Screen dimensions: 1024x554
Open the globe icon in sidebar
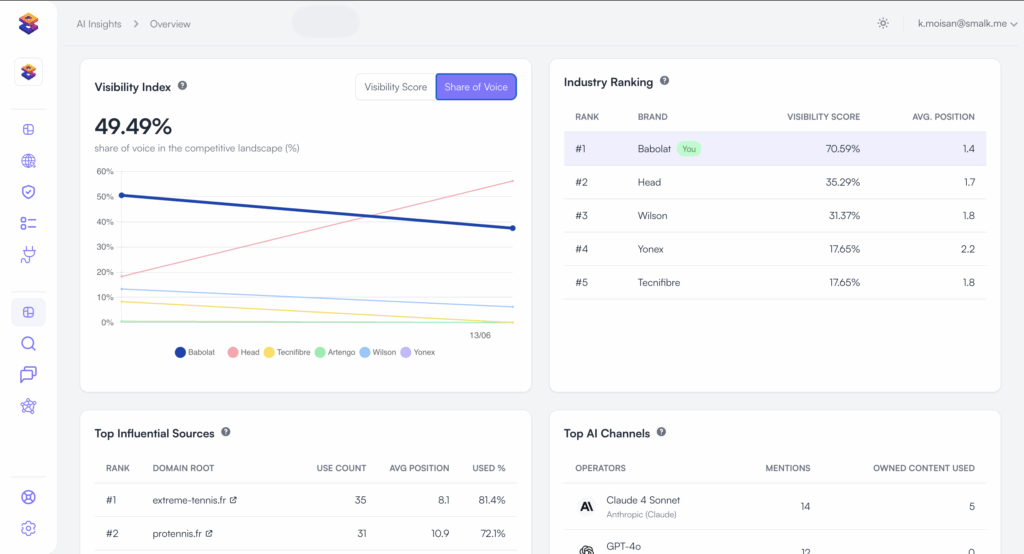pyautogui.click(x=28, y=161)
